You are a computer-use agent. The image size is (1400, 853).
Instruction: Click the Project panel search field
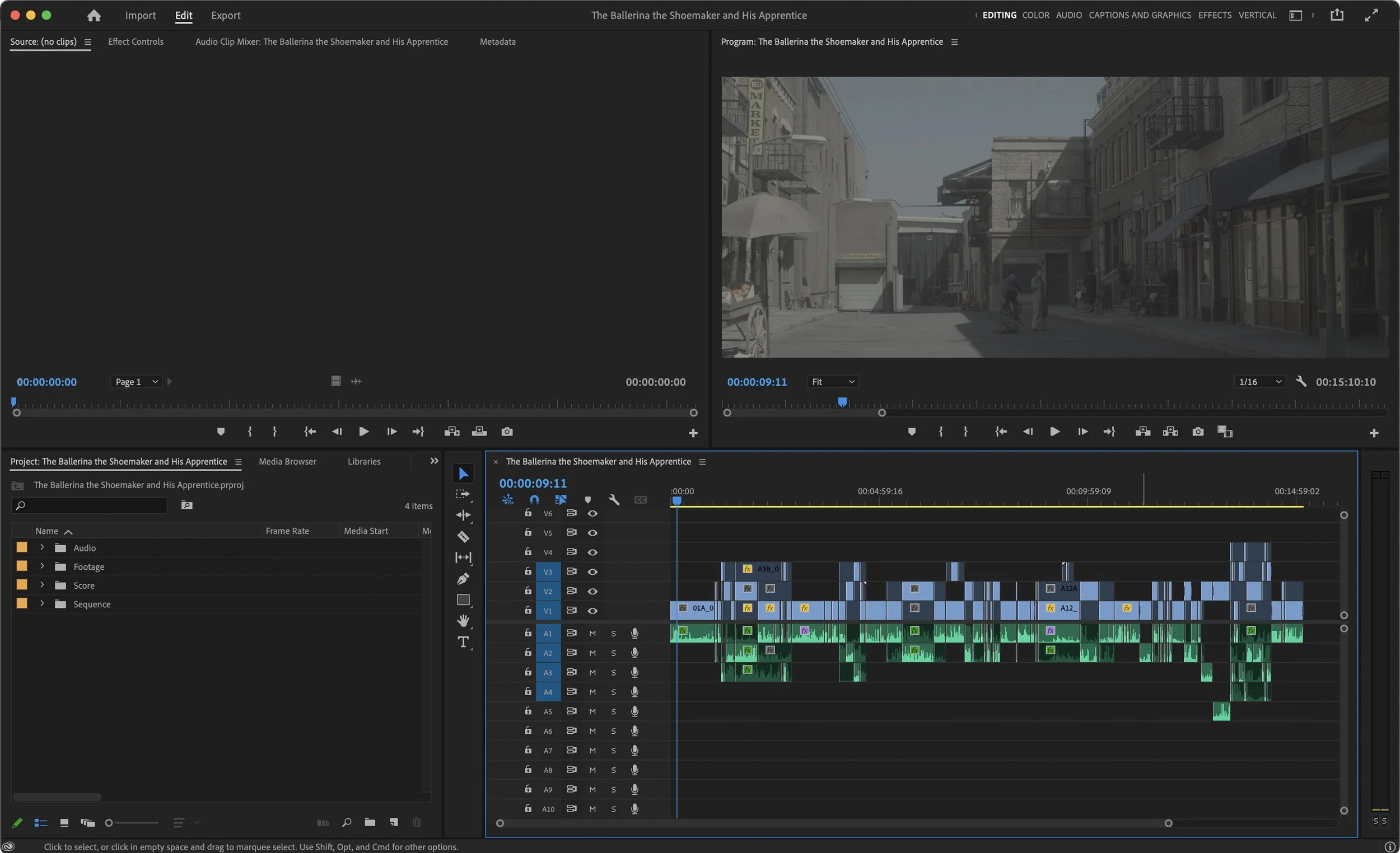click(91, 505)
